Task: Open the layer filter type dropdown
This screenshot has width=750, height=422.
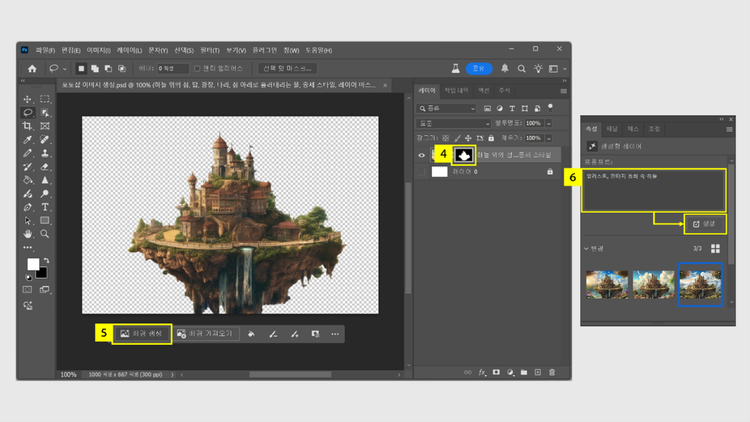Action: click(x=448, y=108)
